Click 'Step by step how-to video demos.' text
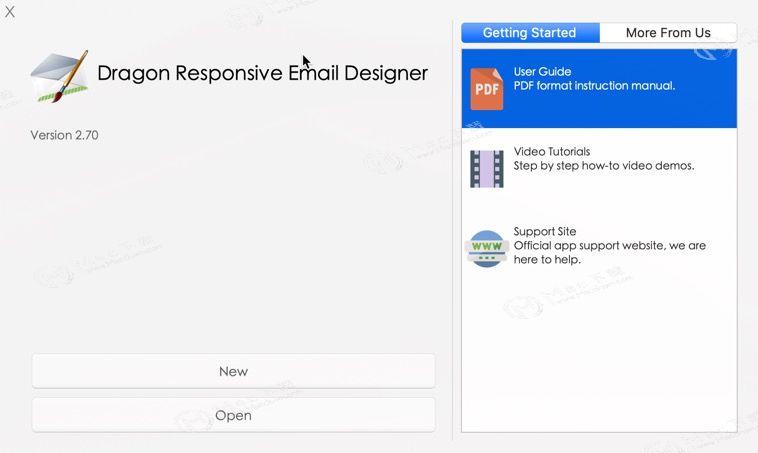 coord(604,165)
